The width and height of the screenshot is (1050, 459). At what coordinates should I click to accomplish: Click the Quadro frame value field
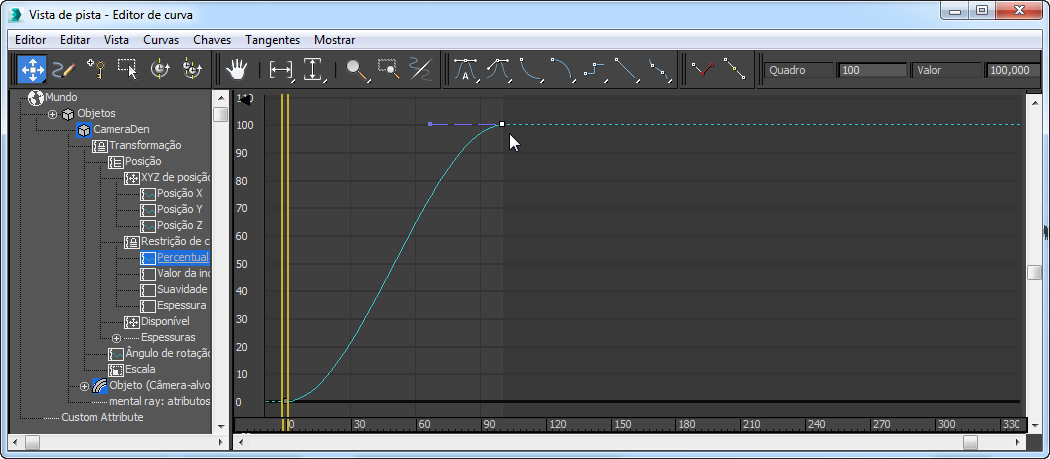pyautogui.click(x=871, y=70)
